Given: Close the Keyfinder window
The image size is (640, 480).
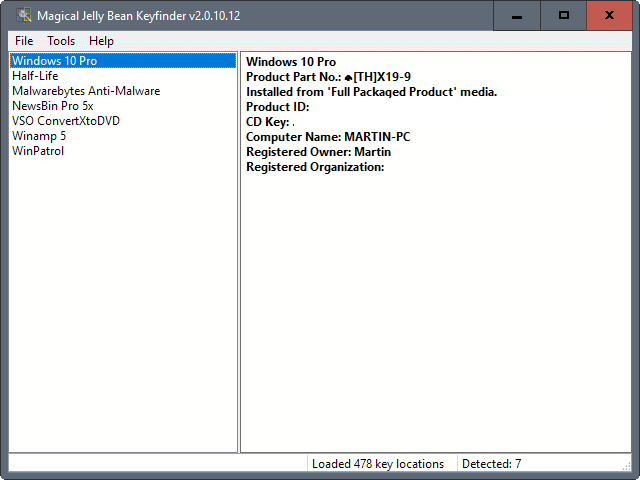Looking at the screenshot, I should pyautogui.click(x=609, y=16).
